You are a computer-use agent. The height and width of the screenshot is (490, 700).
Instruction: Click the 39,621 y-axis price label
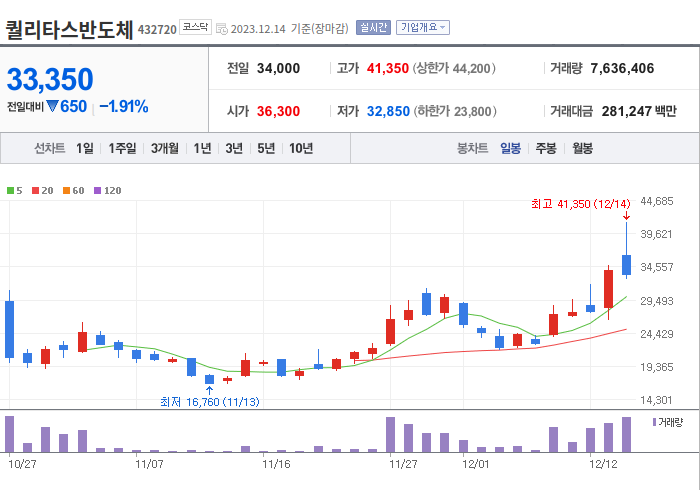tap(656, 234)
